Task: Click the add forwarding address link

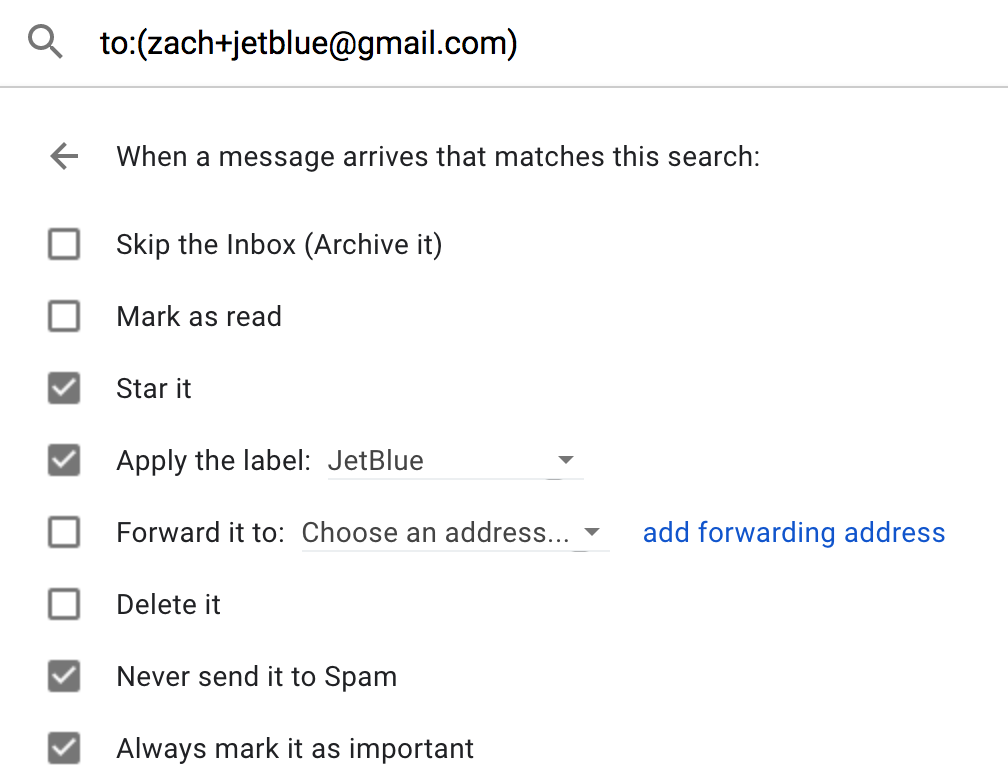Action: click(x=794, y=532)
